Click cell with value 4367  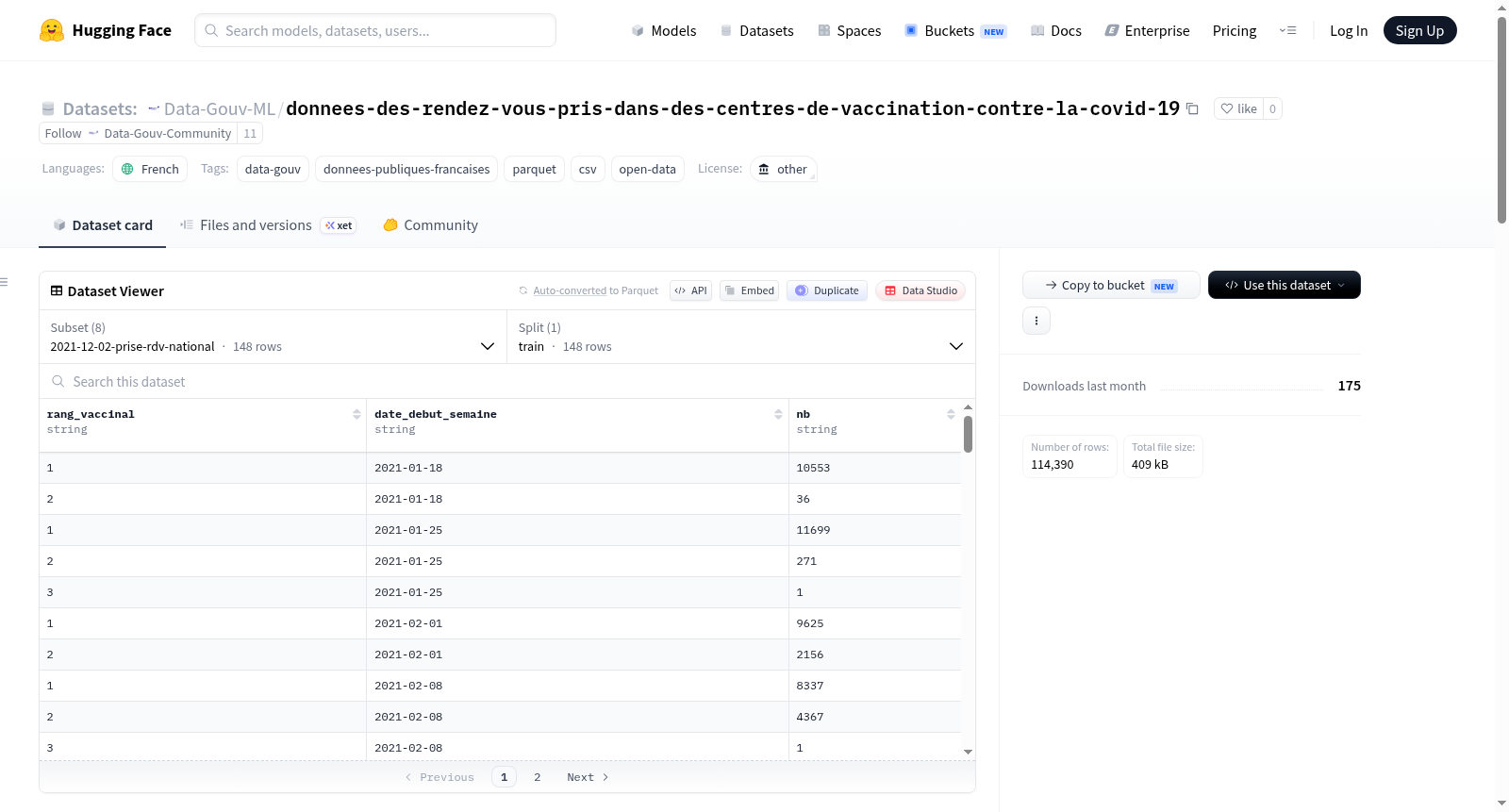874,717
